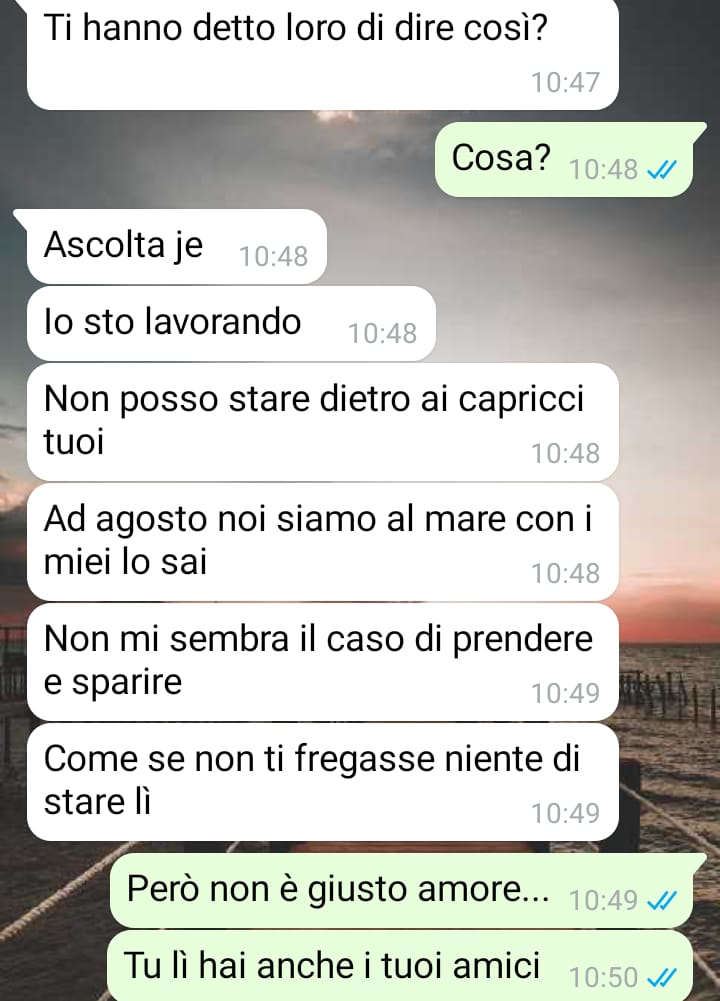Tap the 10:50 timestamp on the last message
Image resolution: width=720 pixels, height=1001 pixels.
click(603, 977)
